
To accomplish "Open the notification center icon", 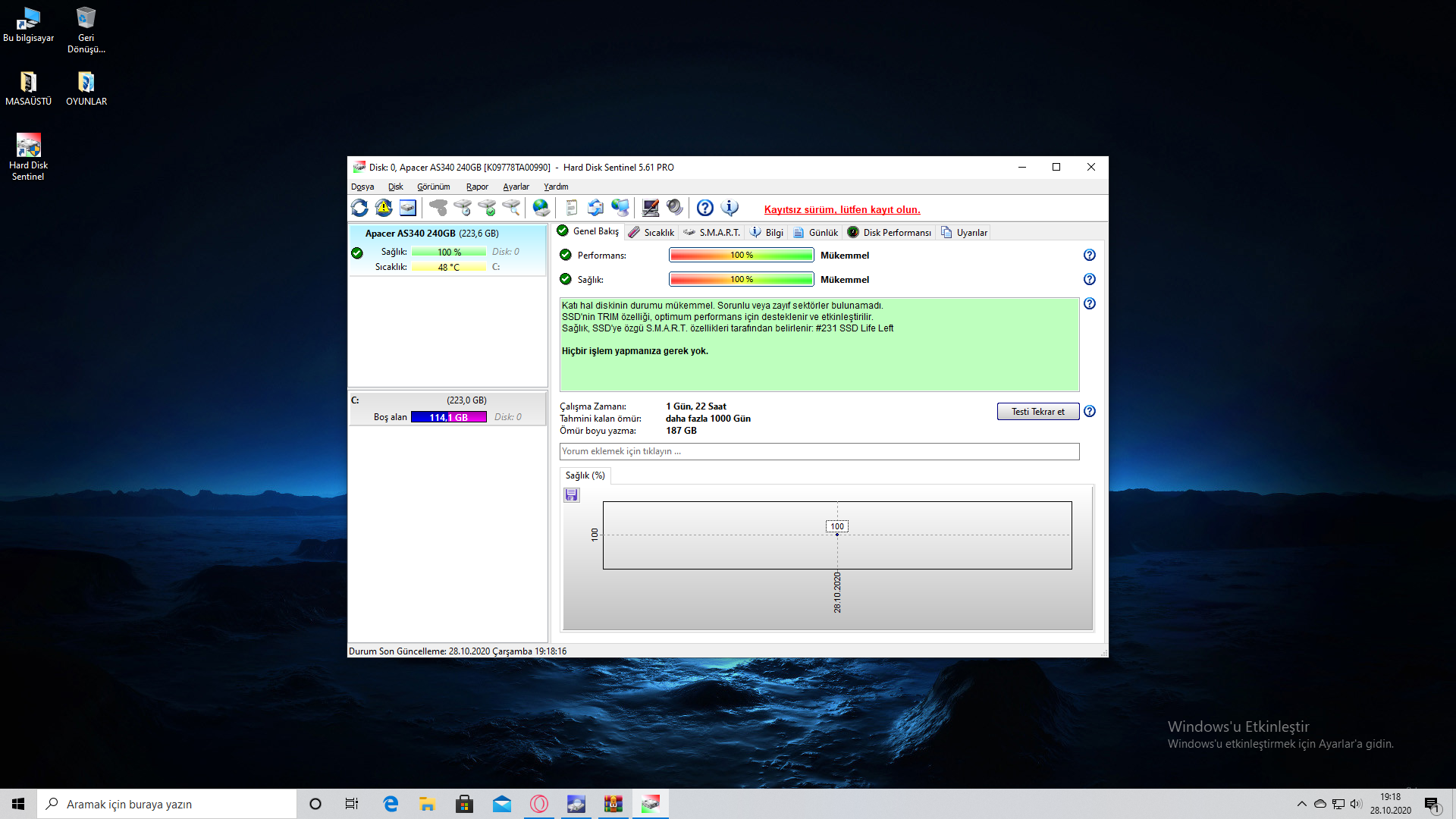I will tap(1432, 804).
